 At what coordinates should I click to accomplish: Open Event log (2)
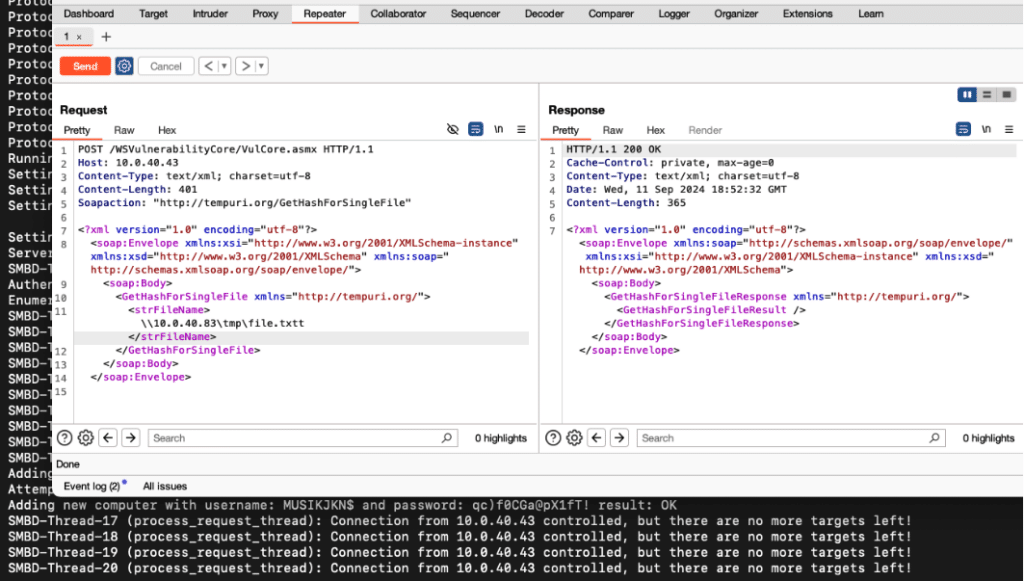(92, 486)
